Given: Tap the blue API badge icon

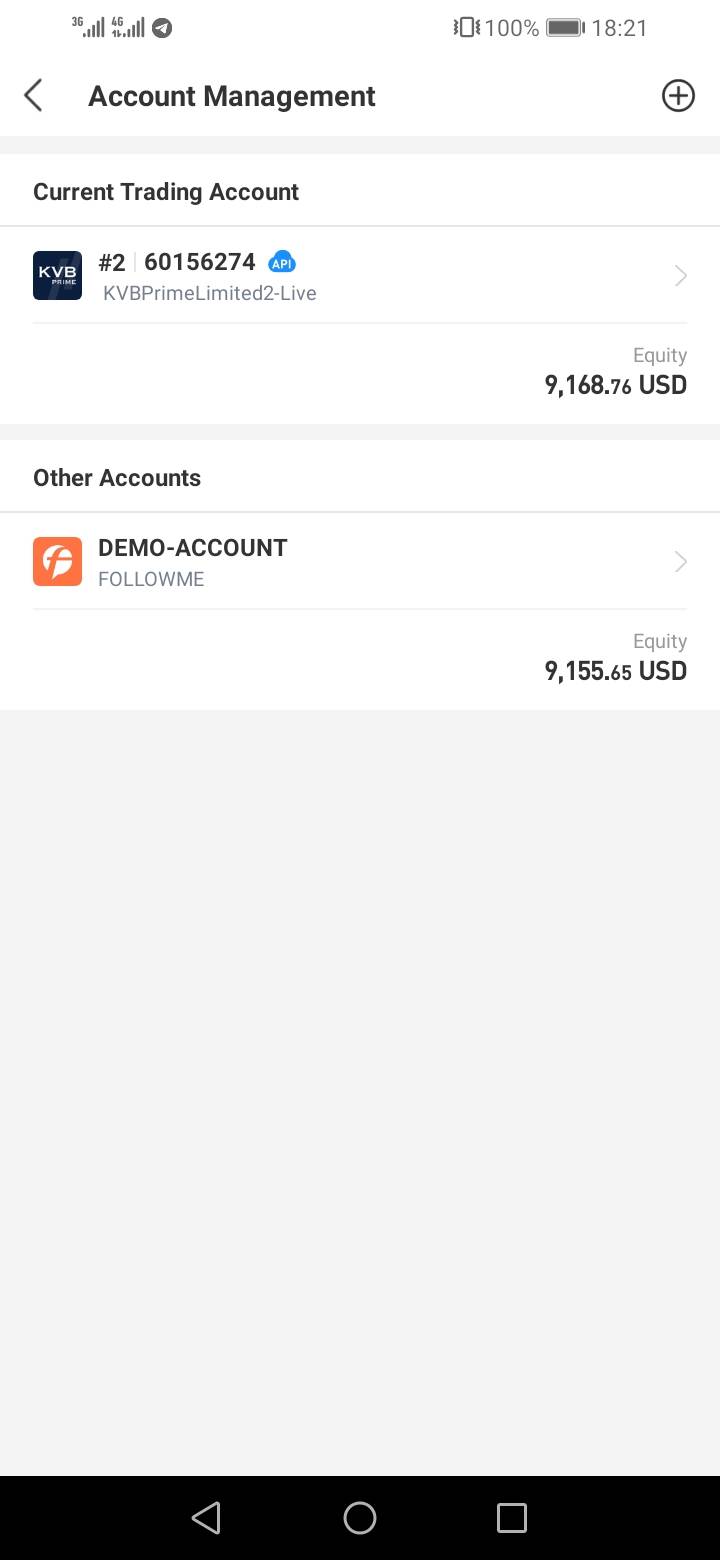Looking at the screenshot, I should point(282,263).
